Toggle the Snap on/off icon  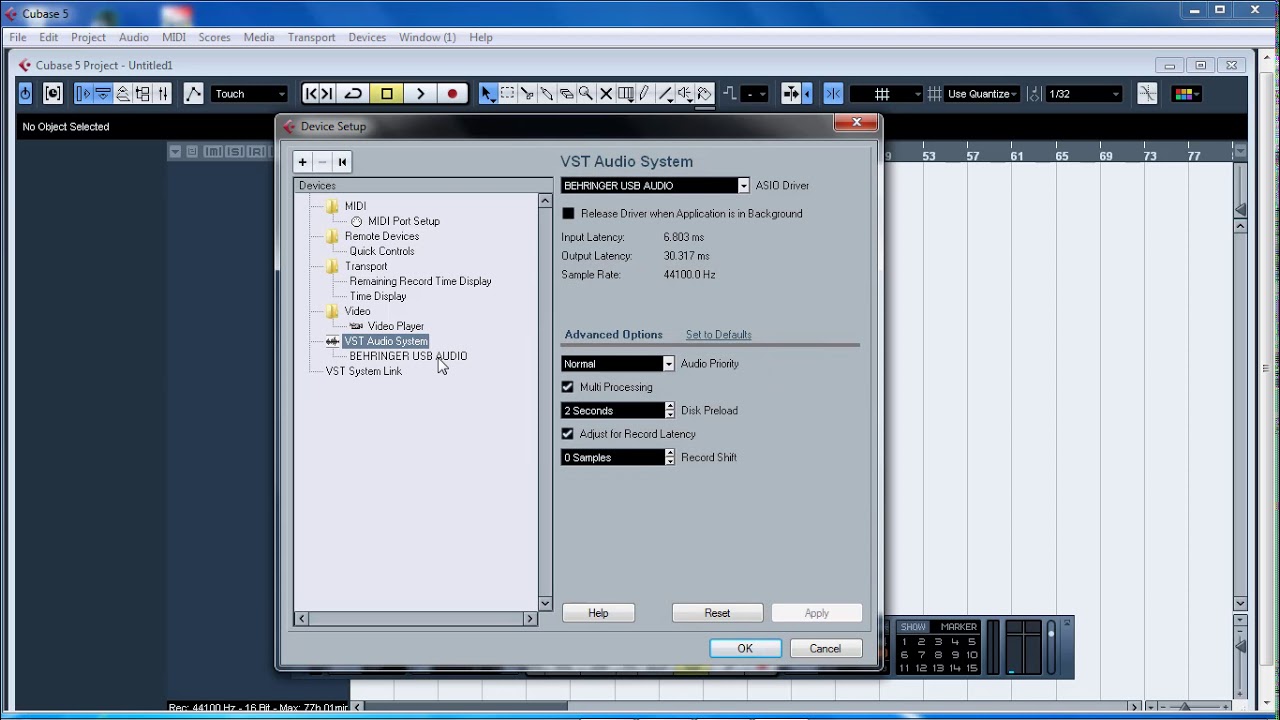(x=833, y=94)
